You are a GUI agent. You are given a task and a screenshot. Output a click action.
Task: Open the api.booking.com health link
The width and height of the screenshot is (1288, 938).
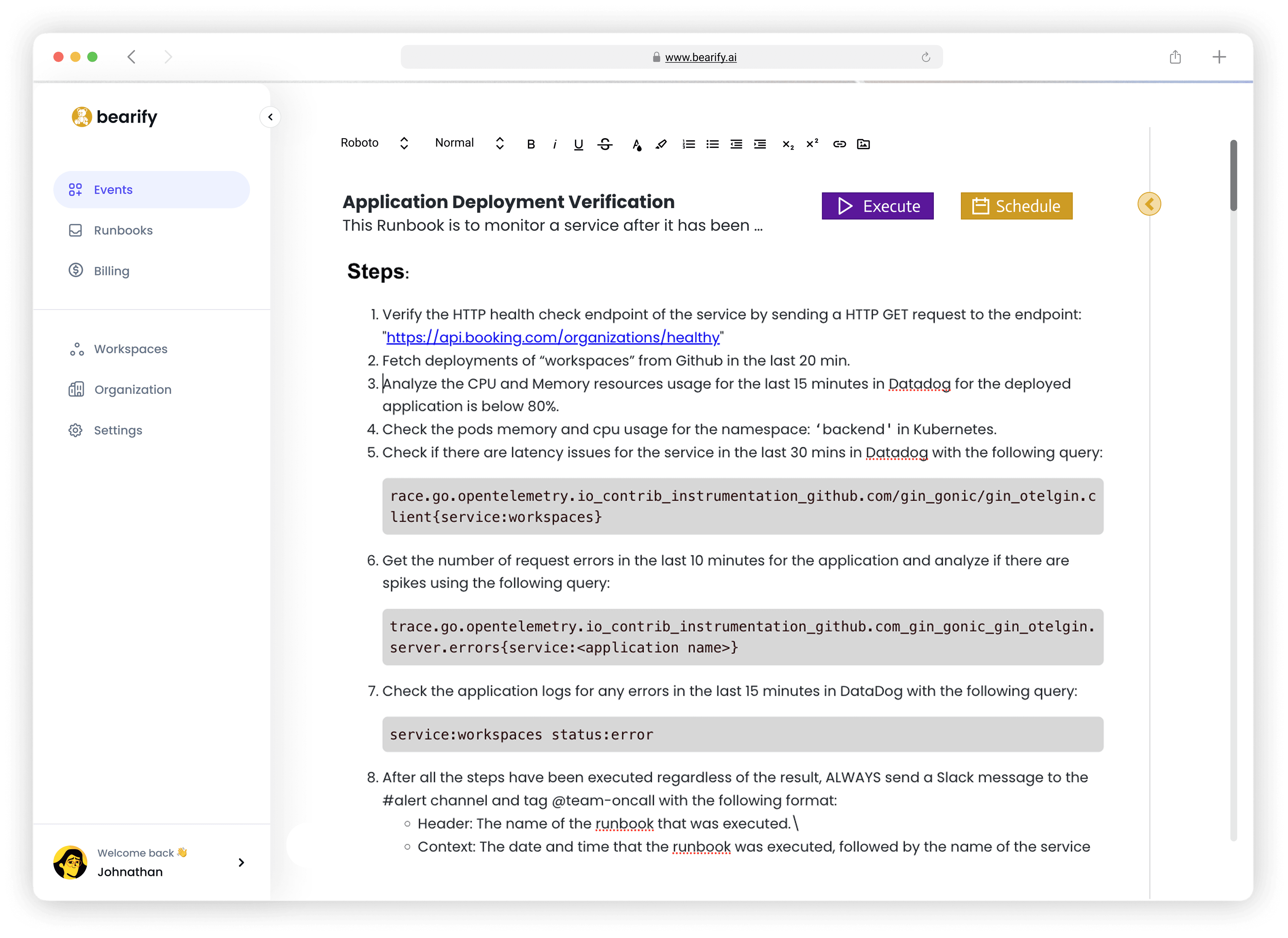(552, 337)
